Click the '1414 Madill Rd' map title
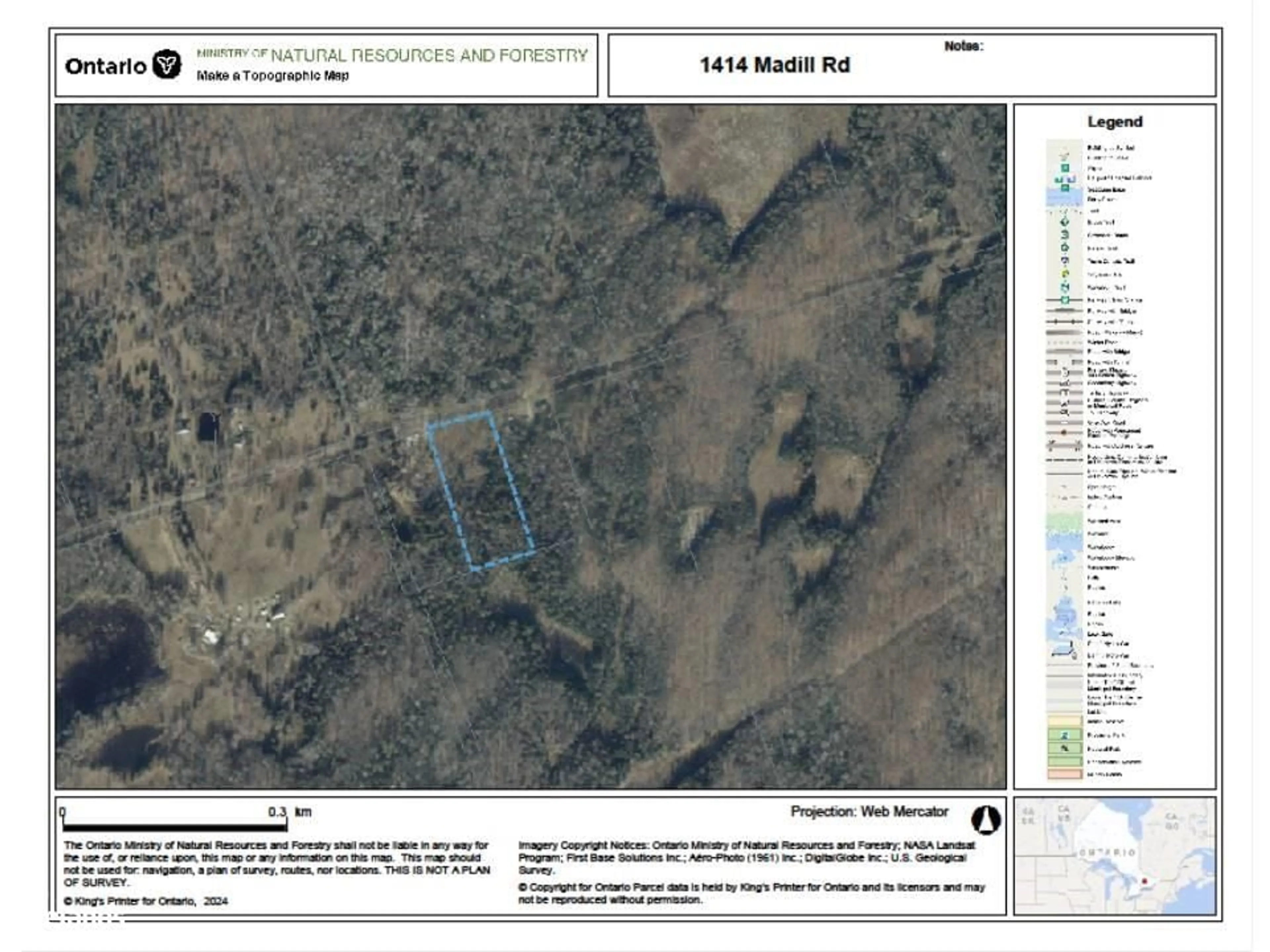Image resolution: width=1270 pixels, height=952 pixels. click(x=775, y=65)
